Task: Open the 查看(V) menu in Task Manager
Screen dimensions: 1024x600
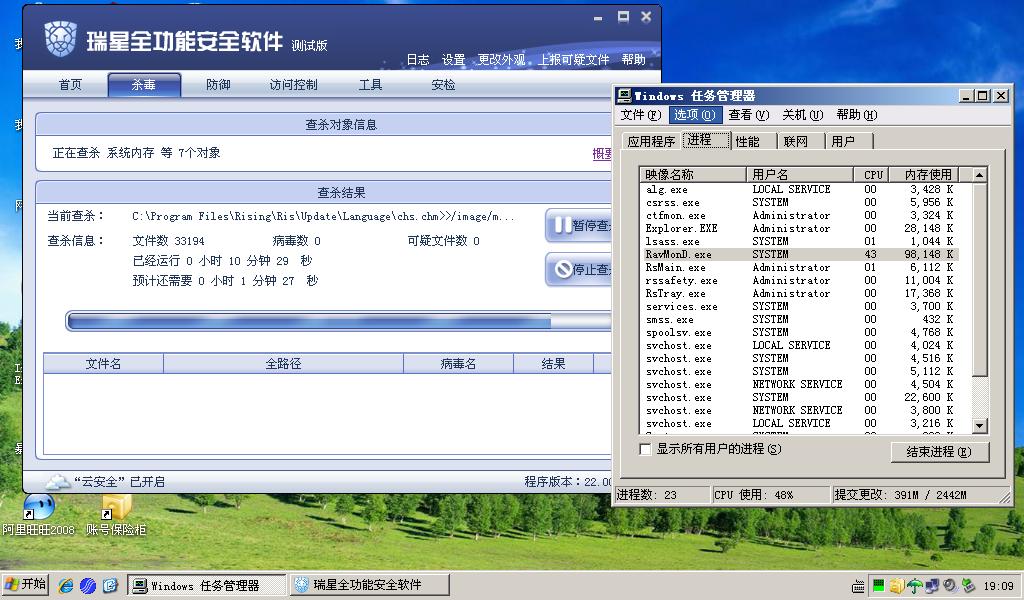Action: 748,115
